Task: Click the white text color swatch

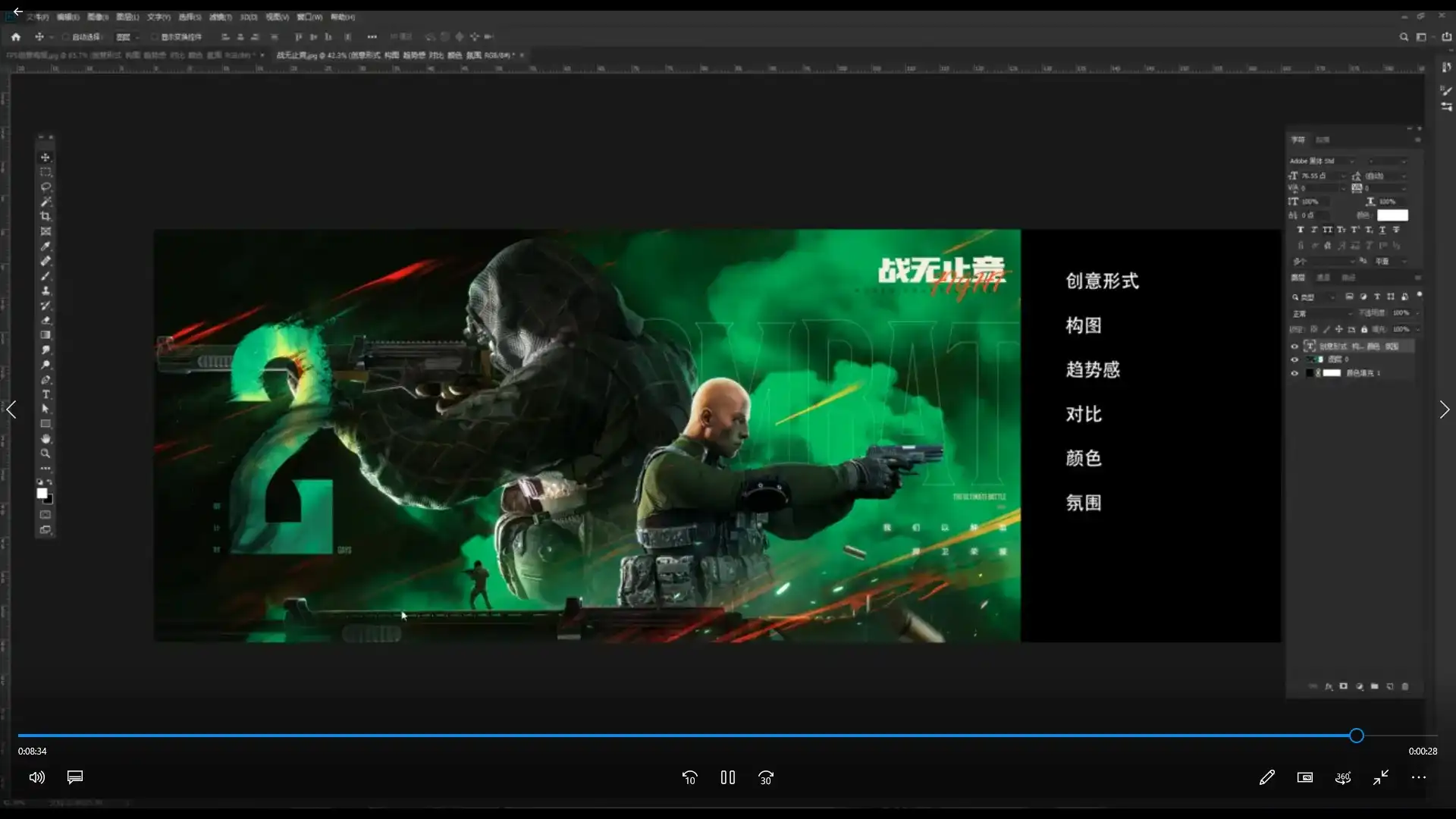Action: click(x=1392, y=215)
